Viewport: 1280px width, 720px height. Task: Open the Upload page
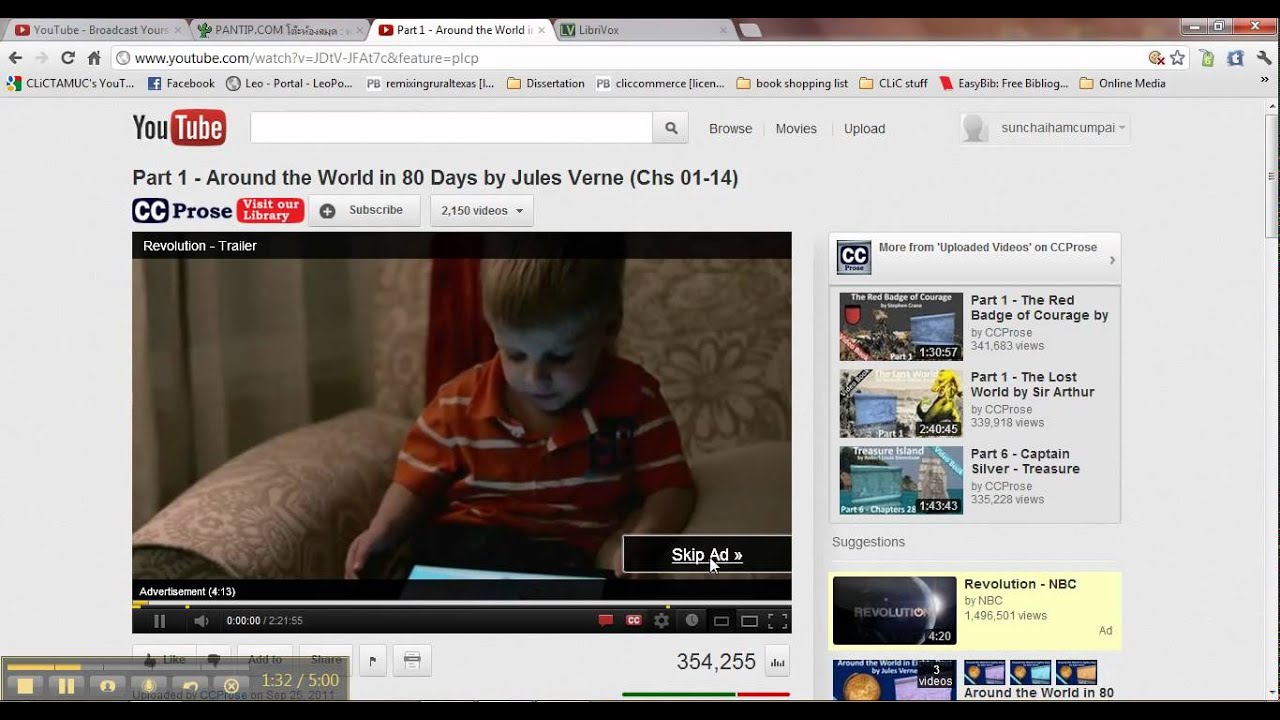[x=864, y=129]
